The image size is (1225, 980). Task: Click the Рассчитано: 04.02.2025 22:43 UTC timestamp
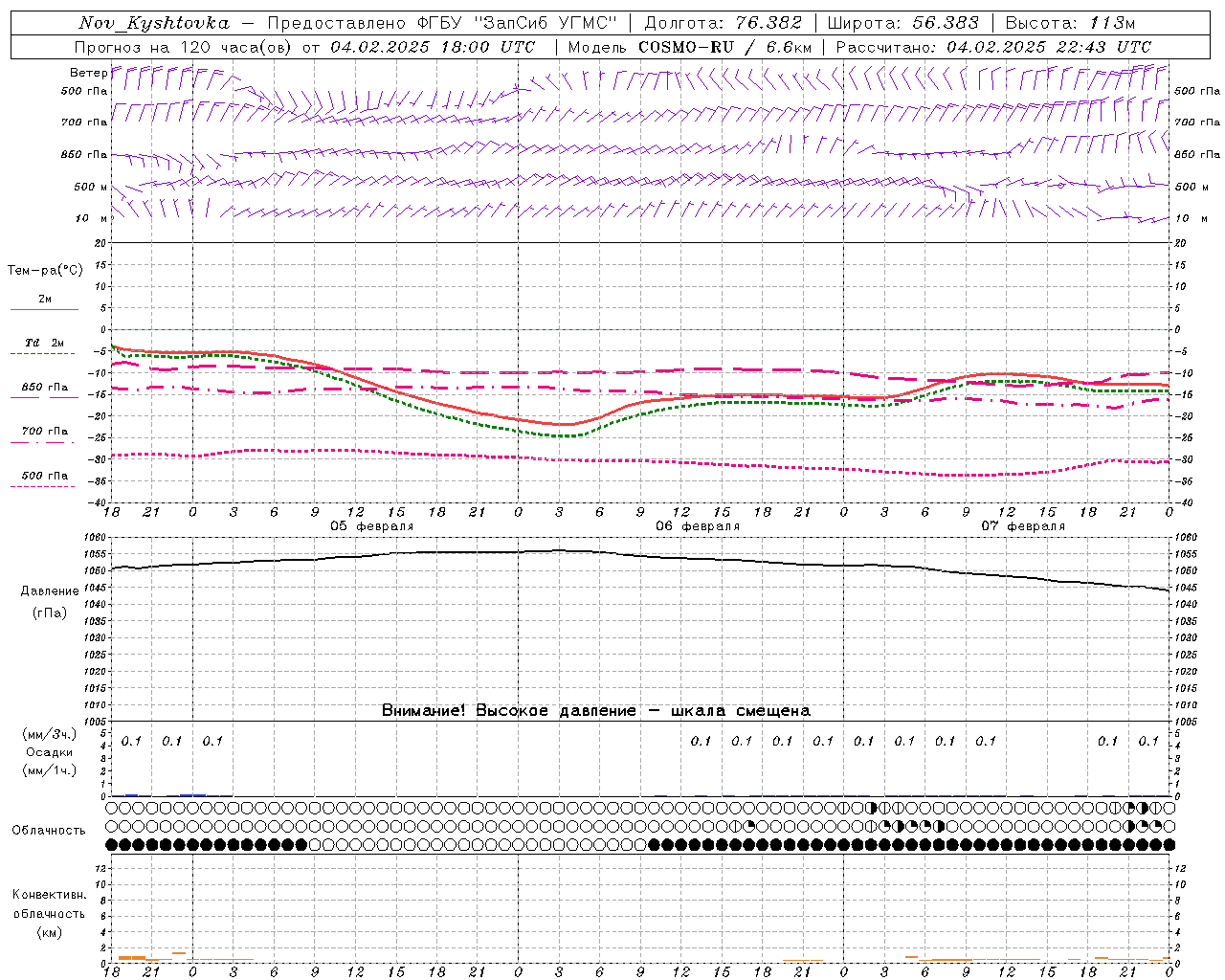(993, 47)
